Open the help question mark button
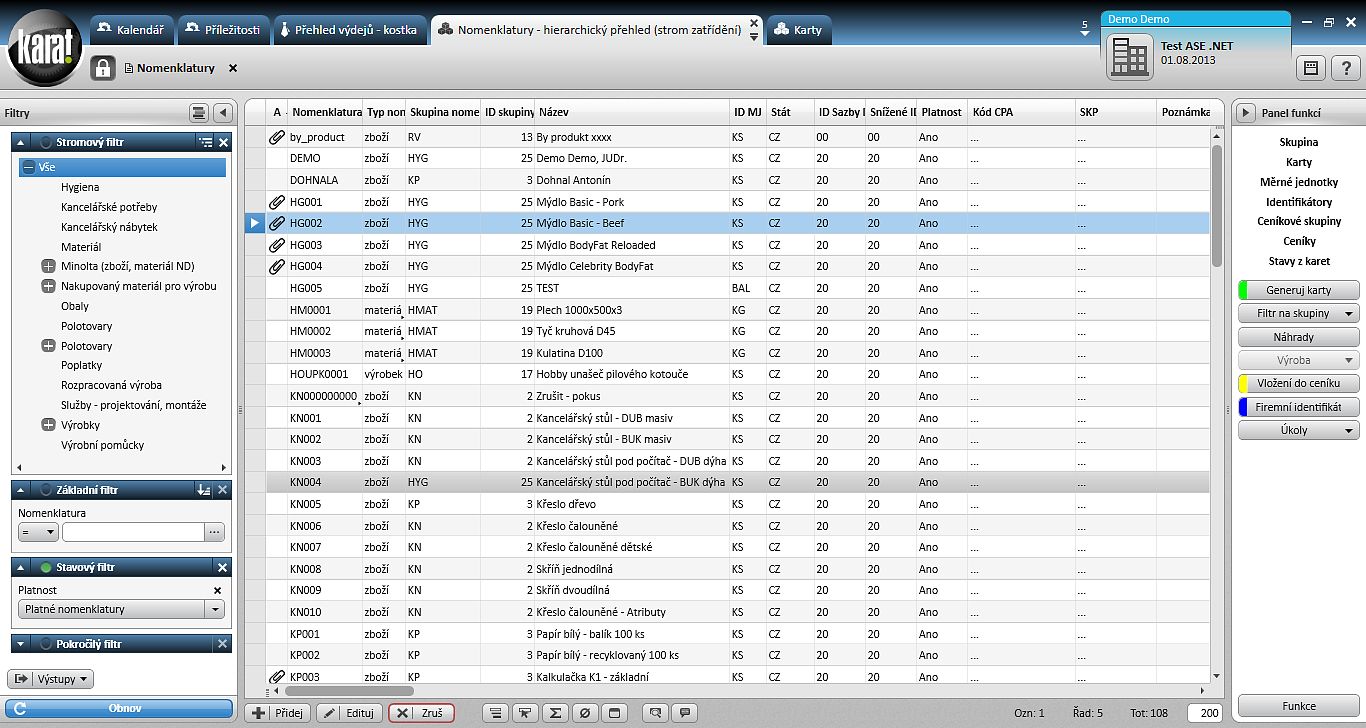1366x728 pixels. (x=1346, y=68)
